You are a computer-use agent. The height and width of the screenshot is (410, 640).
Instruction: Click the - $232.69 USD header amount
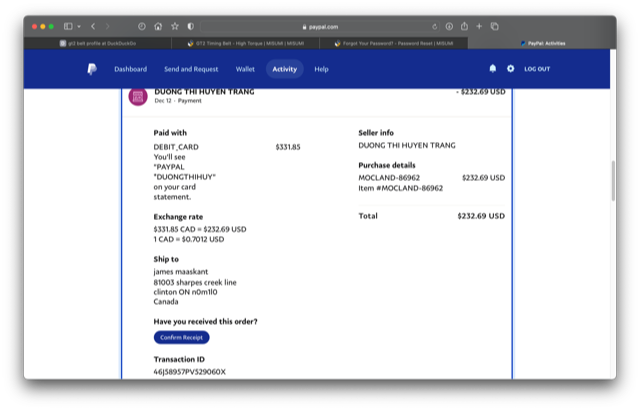[x=480, y=92]
